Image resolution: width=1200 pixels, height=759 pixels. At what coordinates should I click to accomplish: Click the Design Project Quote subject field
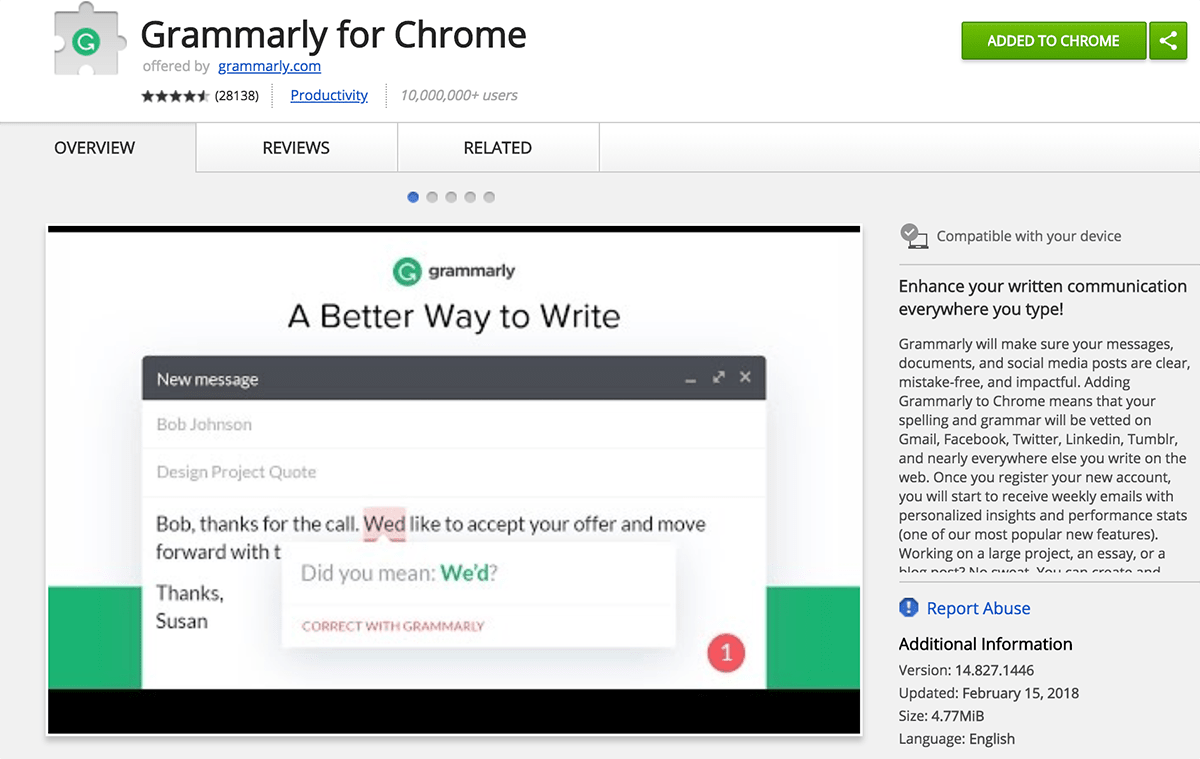point(454,472)
